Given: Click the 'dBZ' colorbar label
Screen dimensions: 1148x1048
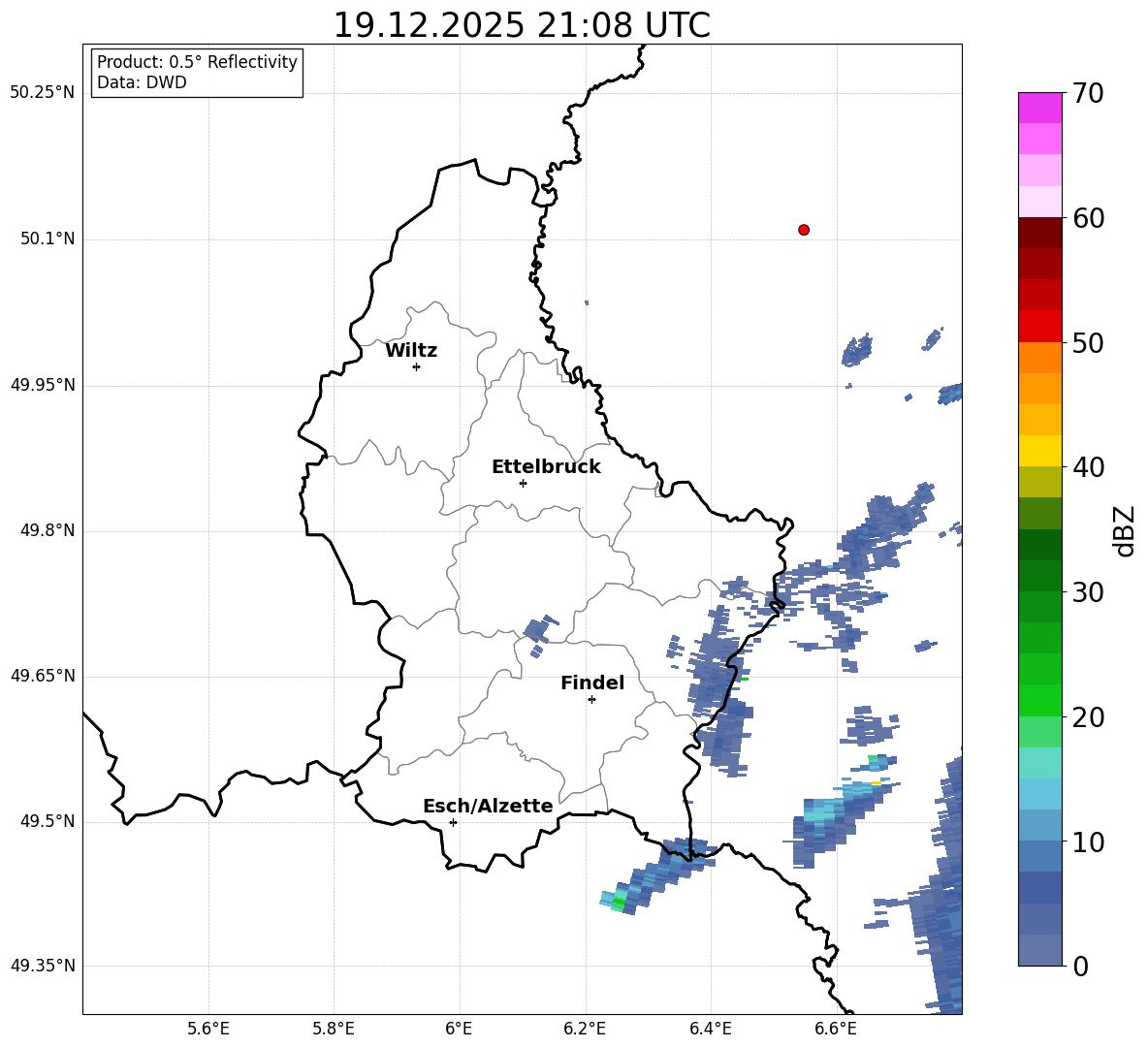Looking at the screenshot, I should coord(1123,530).
